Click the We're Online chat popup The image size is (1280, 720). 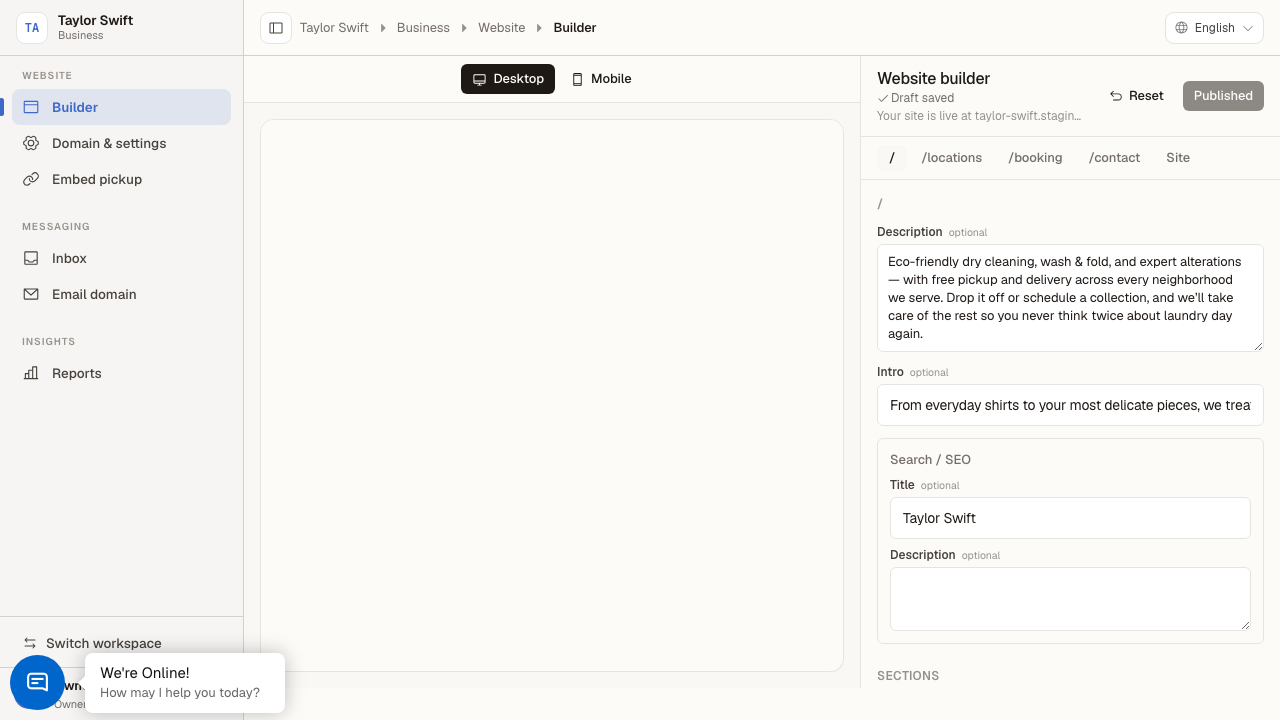point(185,683)
